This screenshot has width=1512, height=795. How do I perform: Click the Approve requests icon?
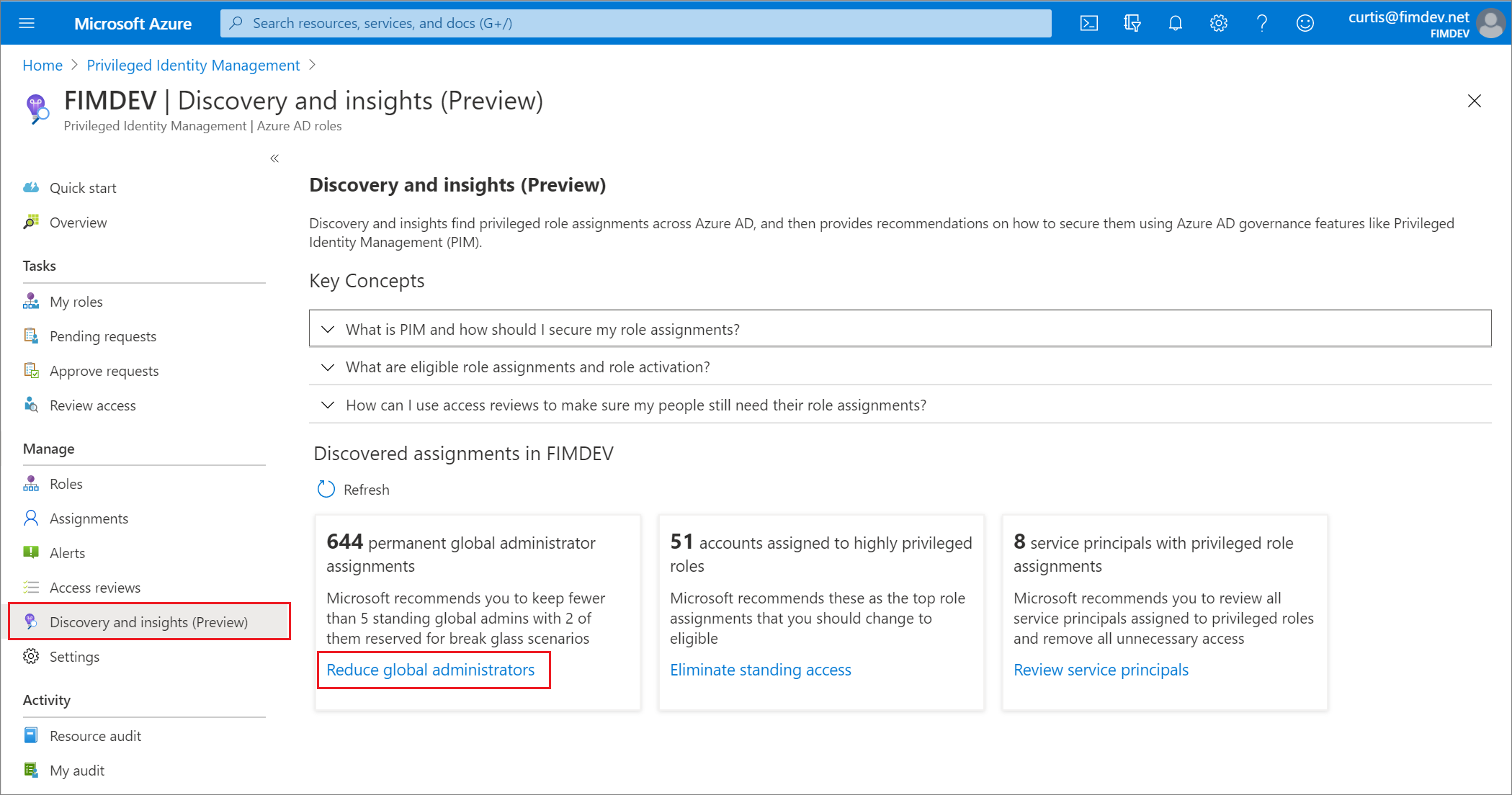pos(31,370)
